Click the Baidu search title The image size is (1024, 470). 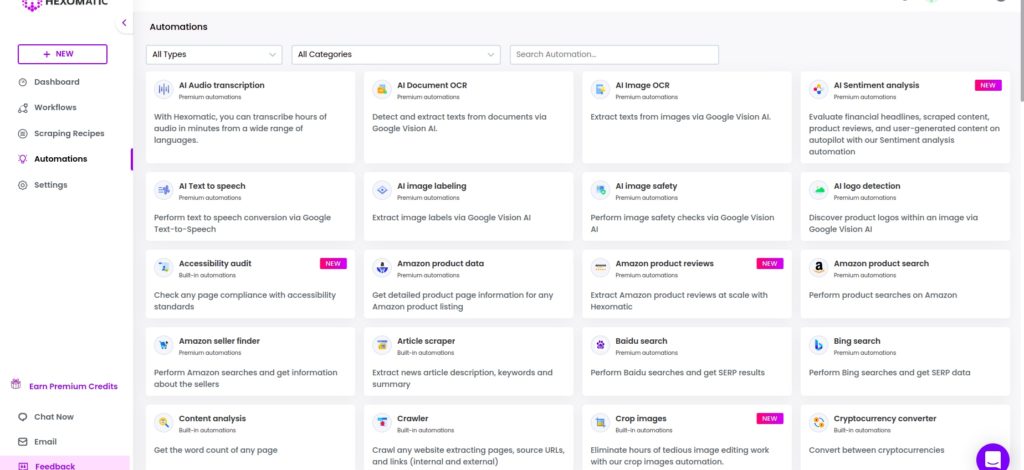(x=641, y=341)
